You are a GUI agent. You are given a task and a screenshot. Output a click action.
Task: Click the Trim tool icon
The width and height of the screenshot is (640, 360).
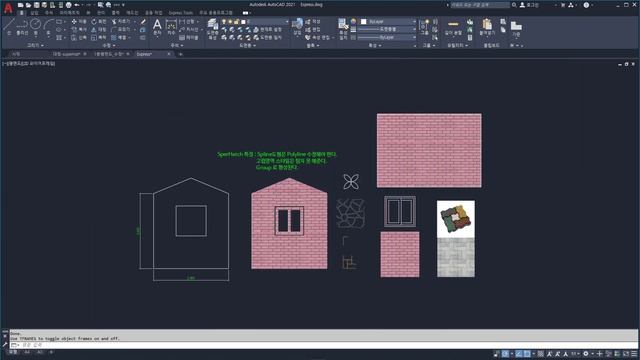[114, 22]
